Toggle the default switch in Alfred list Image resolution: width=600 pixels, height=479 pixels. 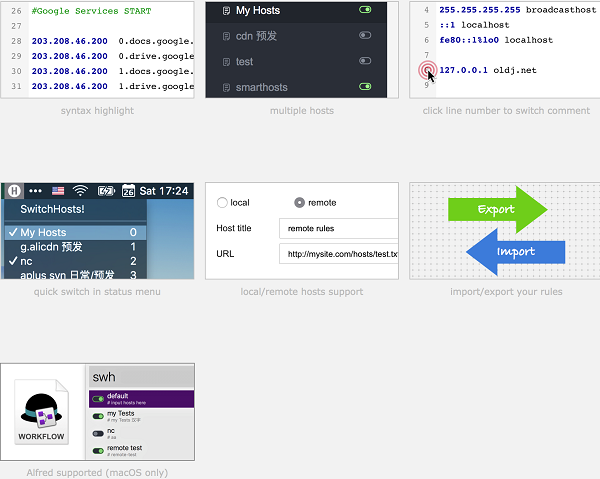98,399
